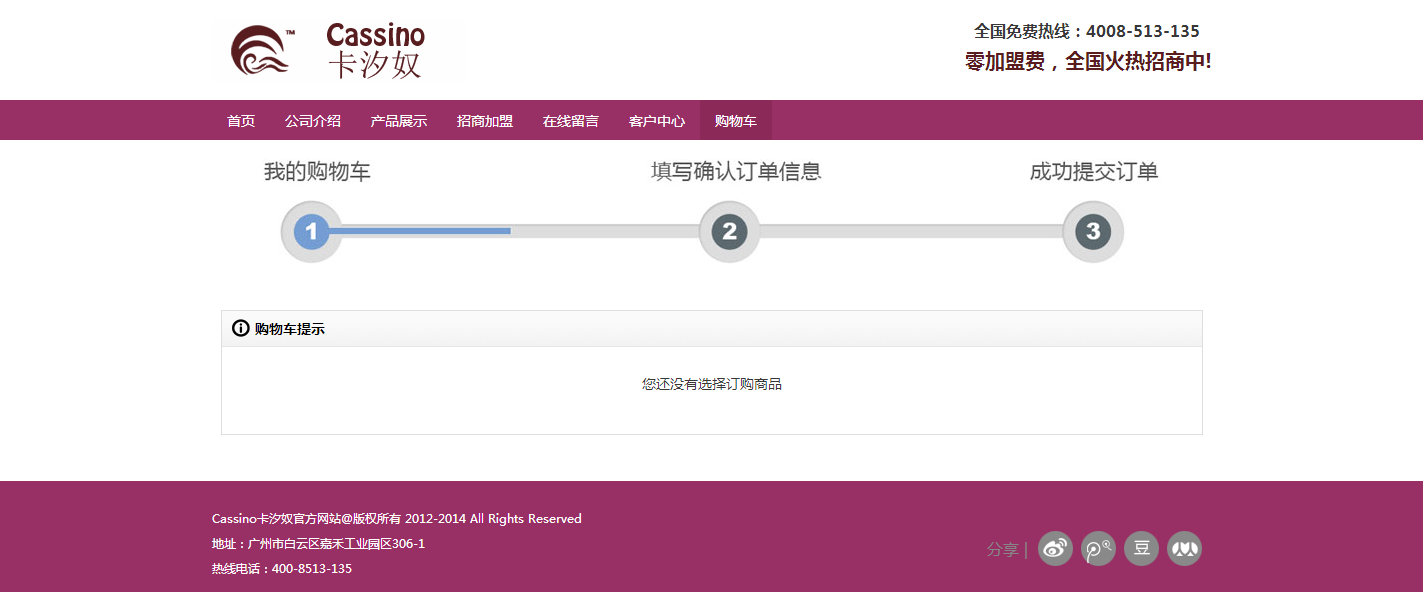Image resolution: width=1423 pixels, height=592 pixels.
Task: Select the step 2 circle
Action: tap(729, 232)
